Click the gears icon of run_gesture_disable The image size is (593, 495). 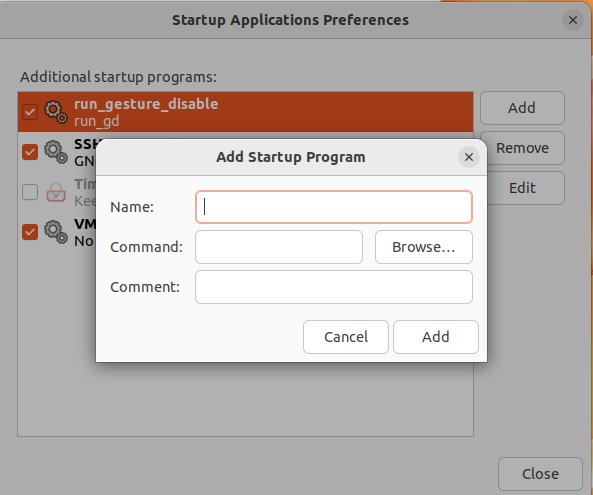[56, 112]
